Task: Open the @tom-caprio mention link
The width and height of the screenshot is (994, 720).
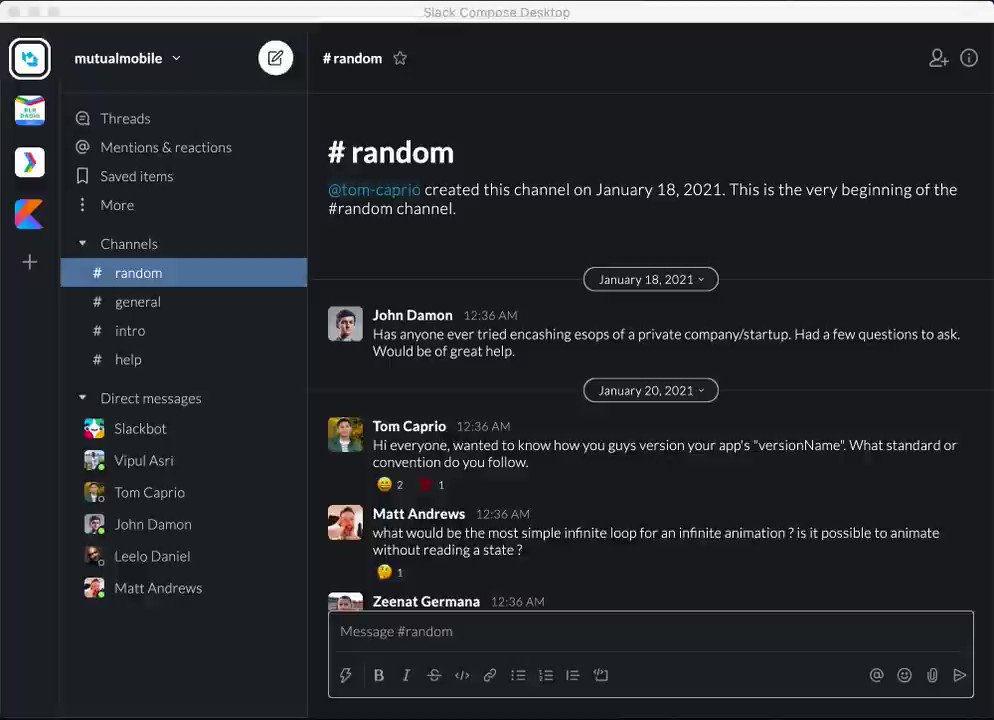Action: click(x=374, y=190)
